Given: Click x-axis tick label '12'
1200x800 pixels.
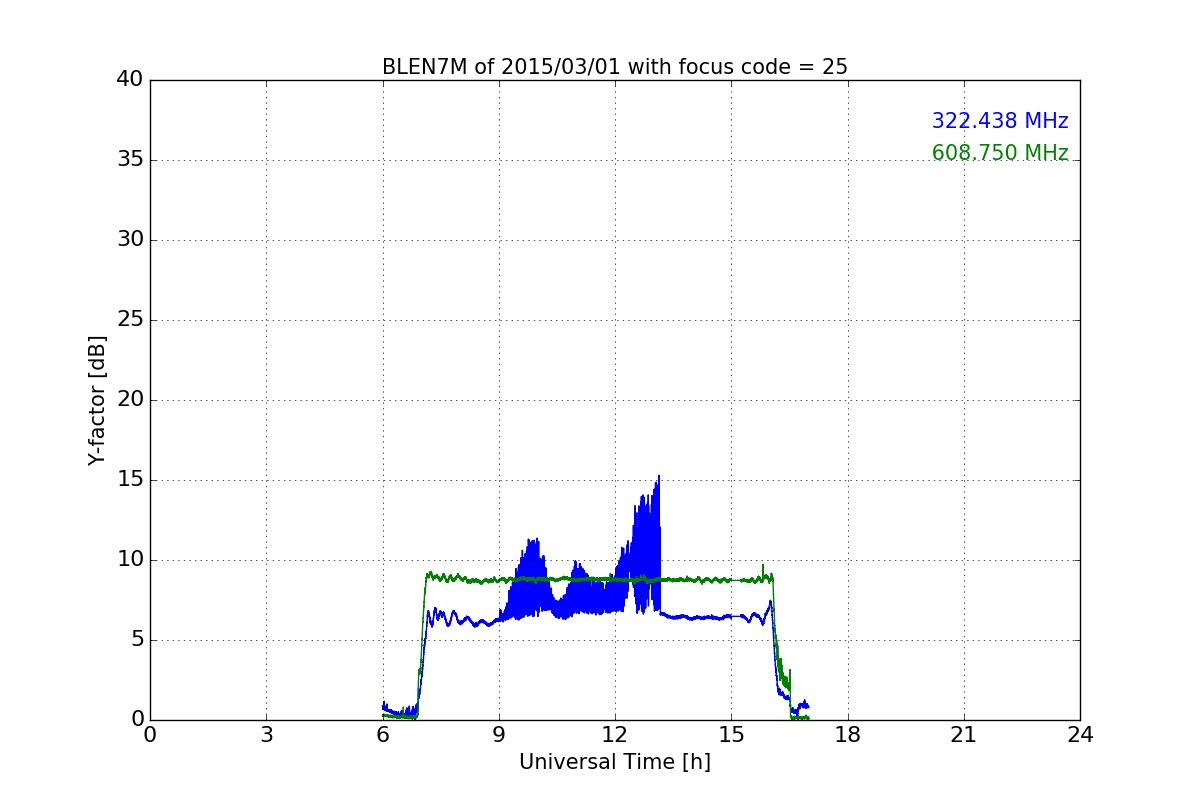Looking at the screenshot, I should pyautogui.click(x=615, y=734).
